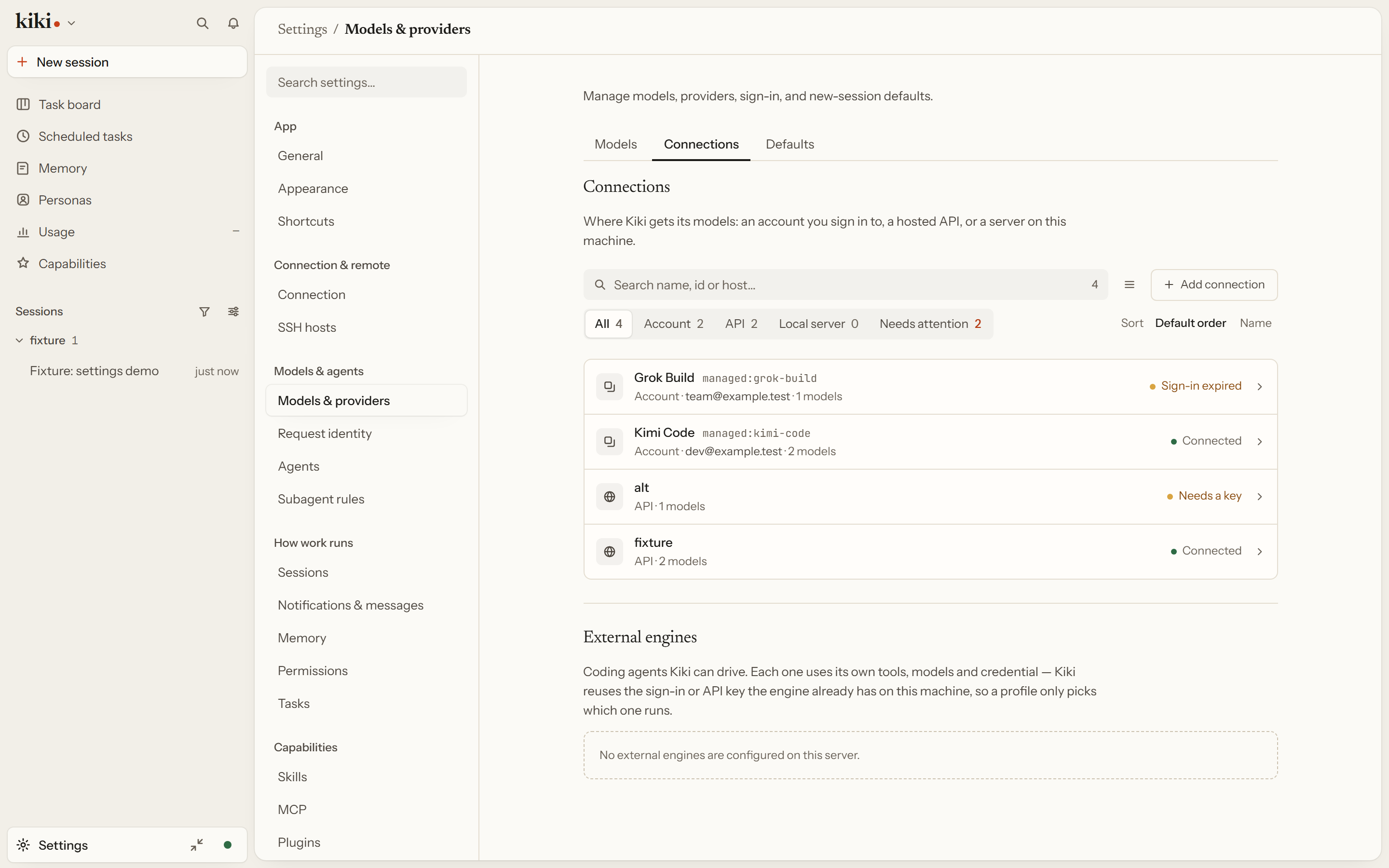Open the Memory sidebar item
1389x868 pixels.
[x=127, y=168]
